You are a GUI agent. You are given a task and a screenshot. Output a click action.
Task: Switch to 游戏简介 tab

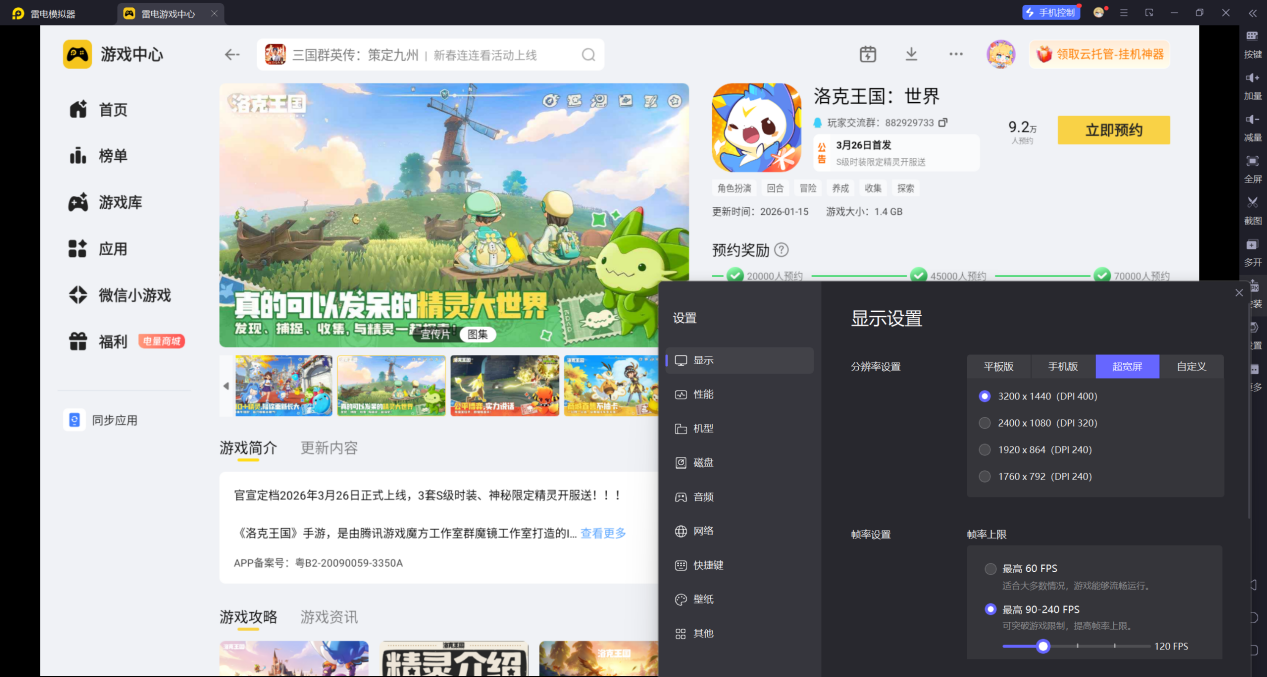[x=248, y=447]
